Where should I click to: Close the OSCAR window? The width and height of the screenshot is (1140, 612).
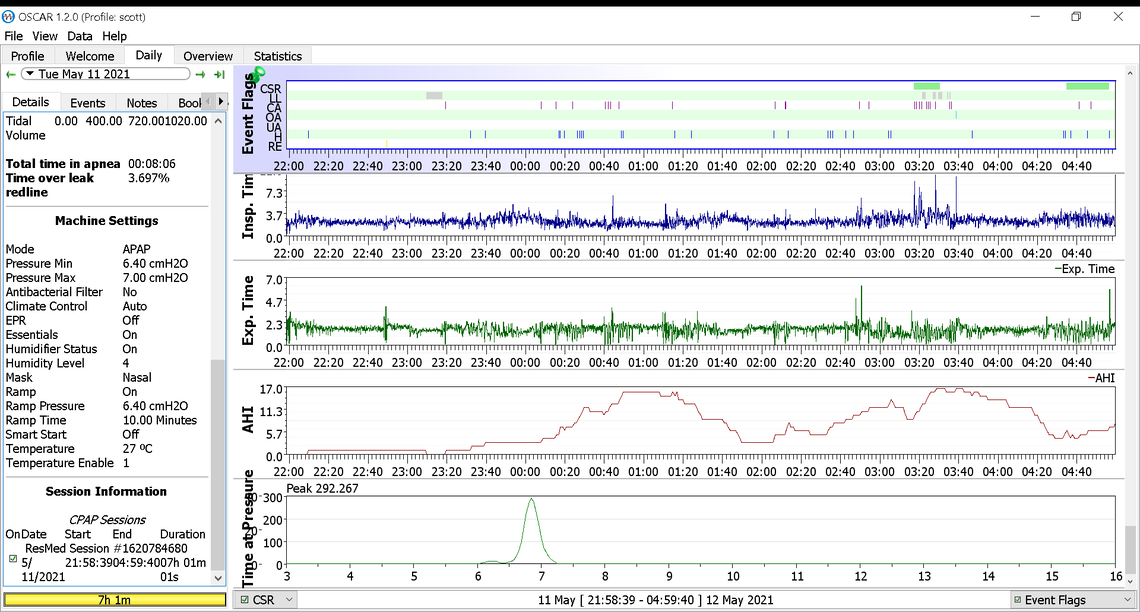click(x=1118, y=17)
